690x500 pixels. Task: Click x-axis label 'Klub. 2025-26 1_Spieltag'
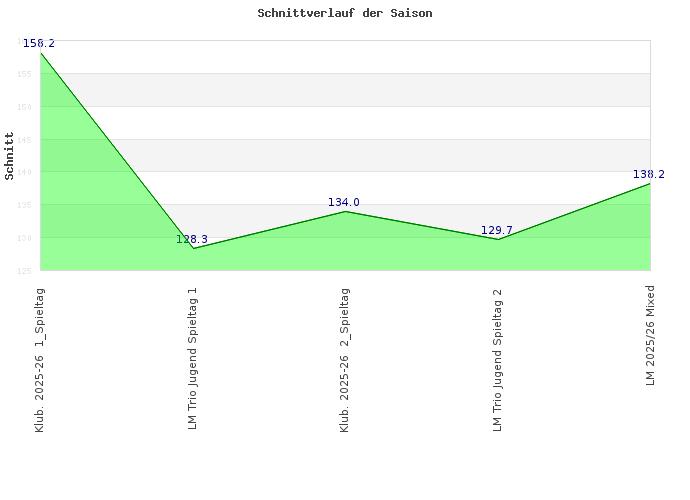click(x=40, y=359)
